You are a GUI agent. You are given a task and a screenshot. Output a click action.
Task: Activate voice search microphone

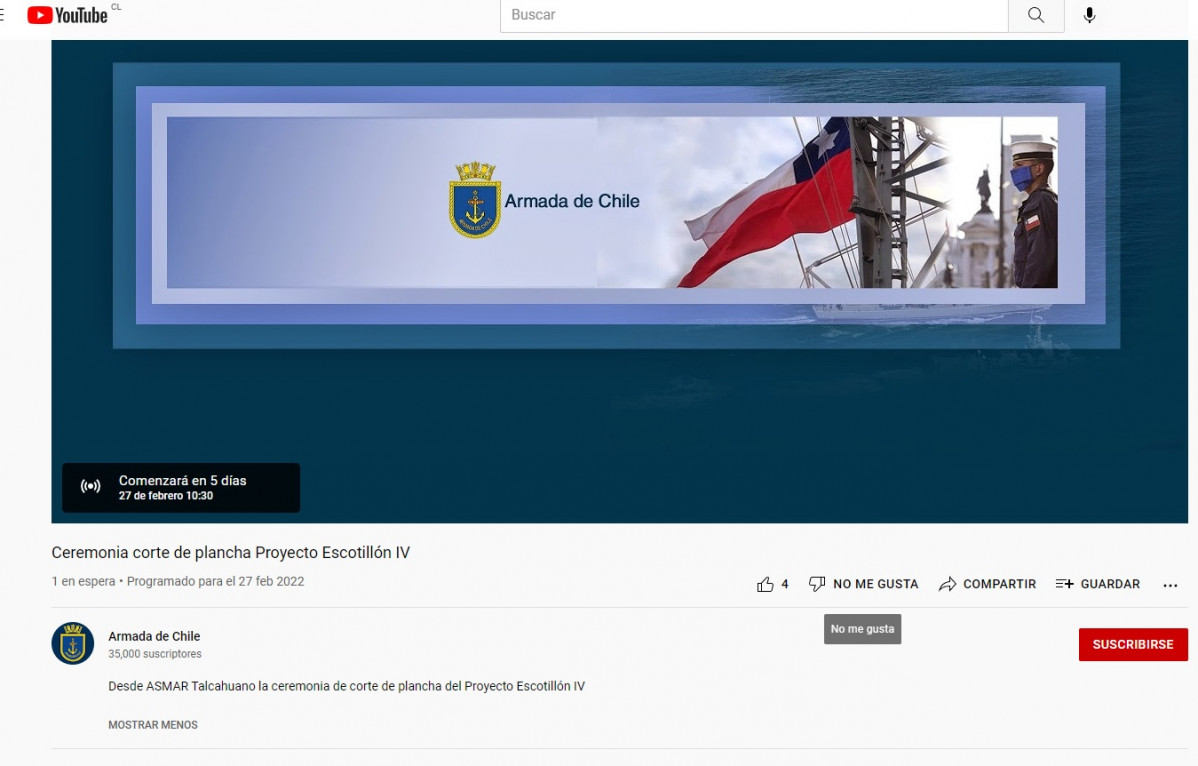(1090, 15)
